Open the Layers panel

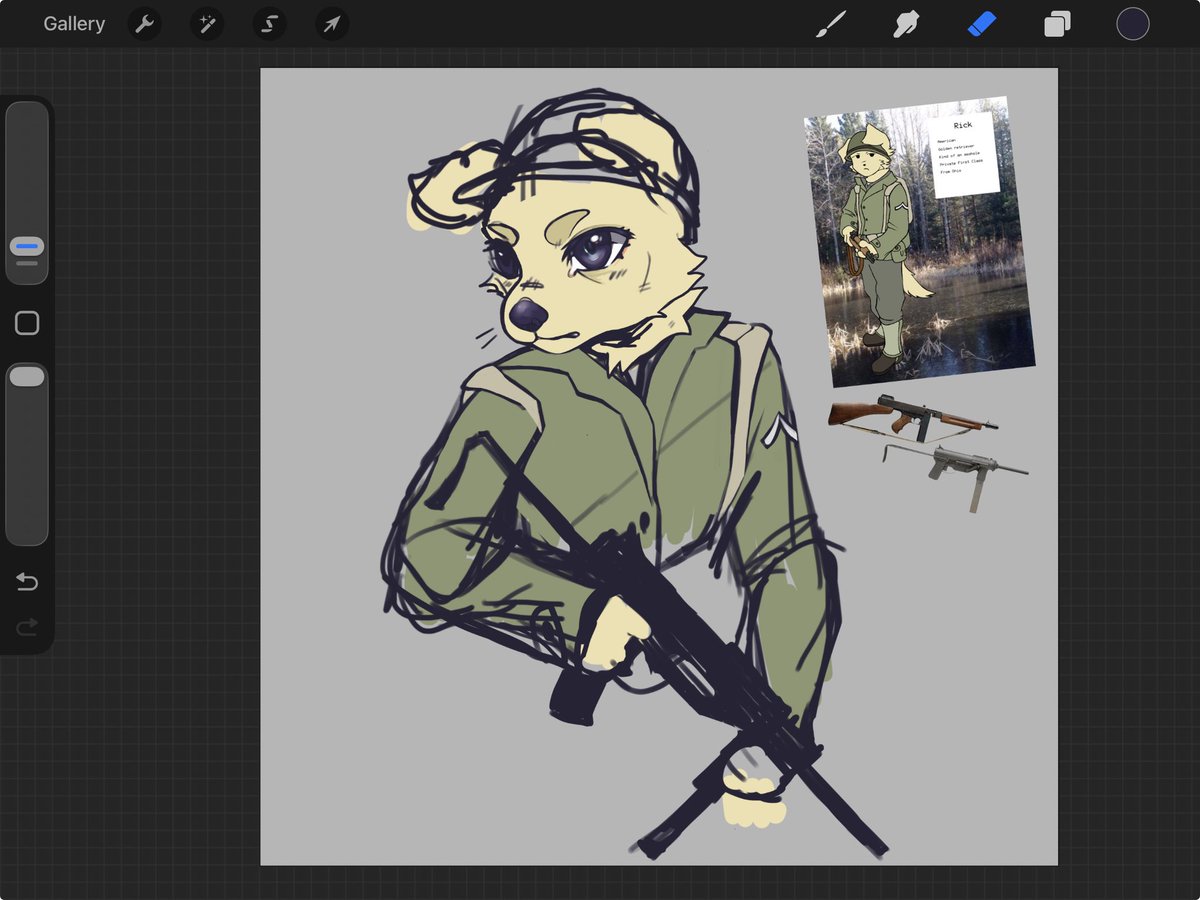1057,24
